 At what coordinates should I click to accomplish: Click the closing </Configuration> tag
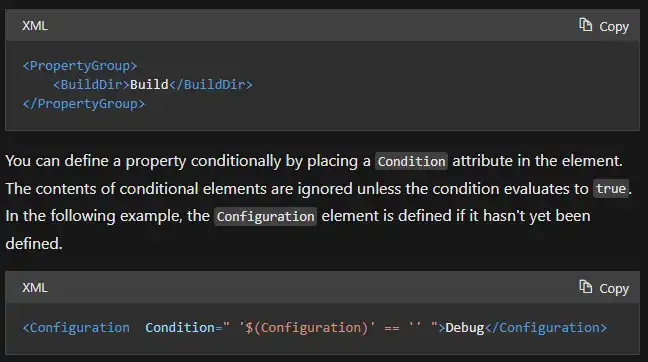pos(546,328)
